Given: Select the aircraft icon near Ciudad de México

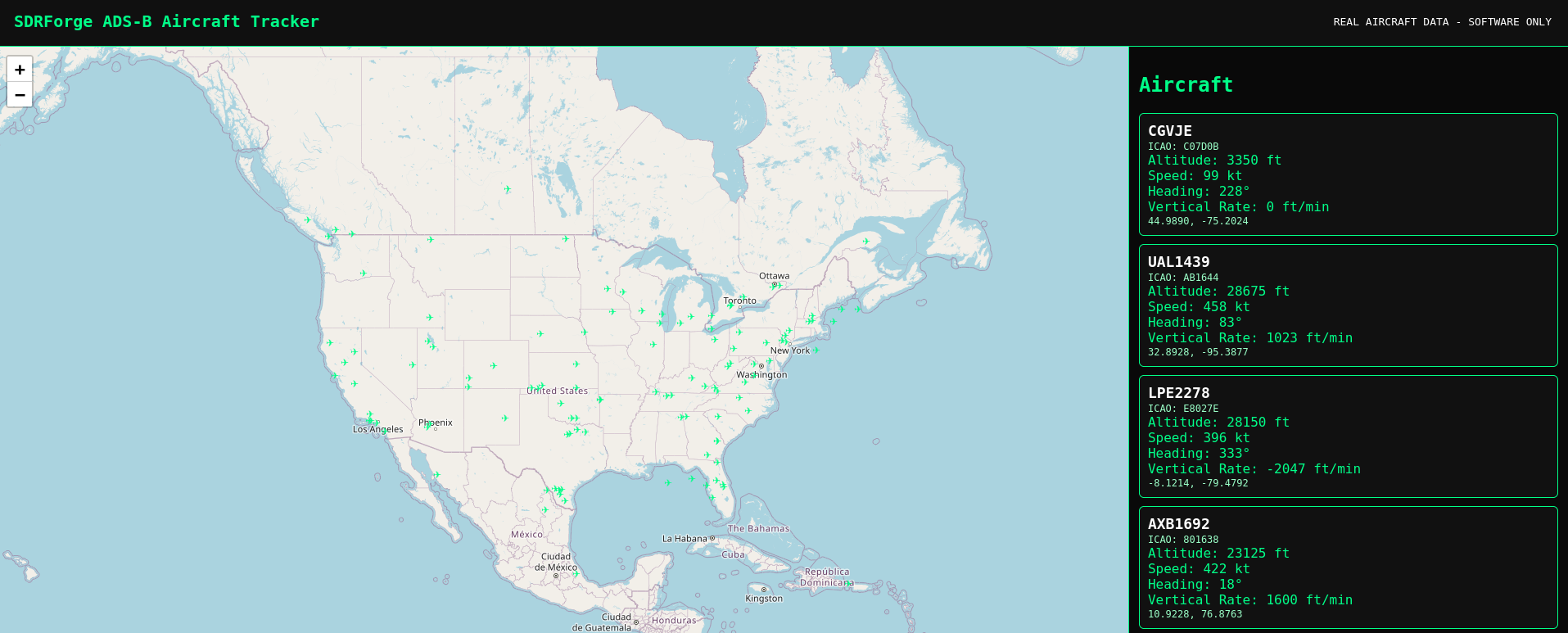Looking at the screenshot, I should [x=576, y=574].
